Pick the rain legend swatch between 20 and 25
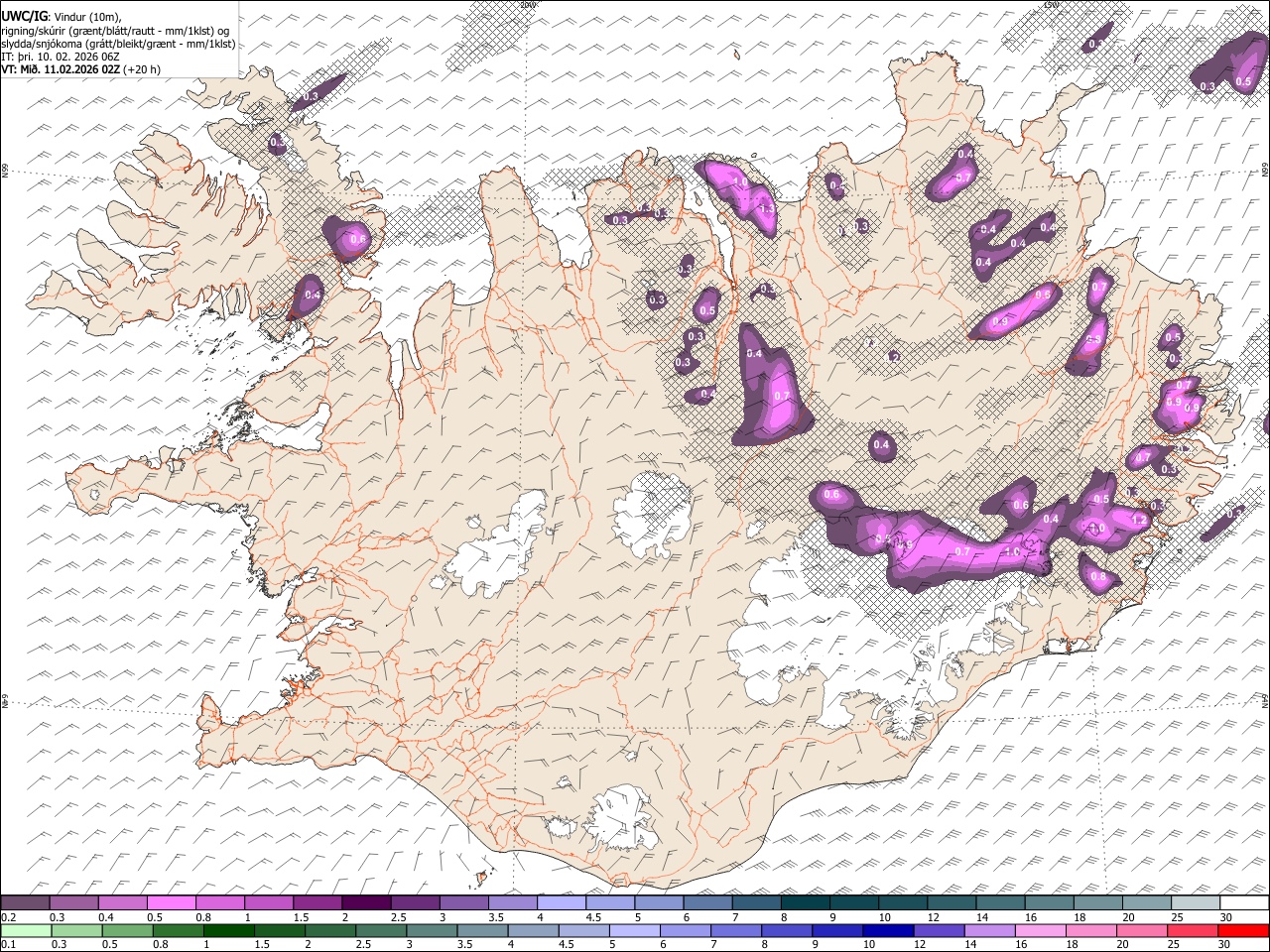Viewport: 1270px width, 952px height. coord(1141,930)
